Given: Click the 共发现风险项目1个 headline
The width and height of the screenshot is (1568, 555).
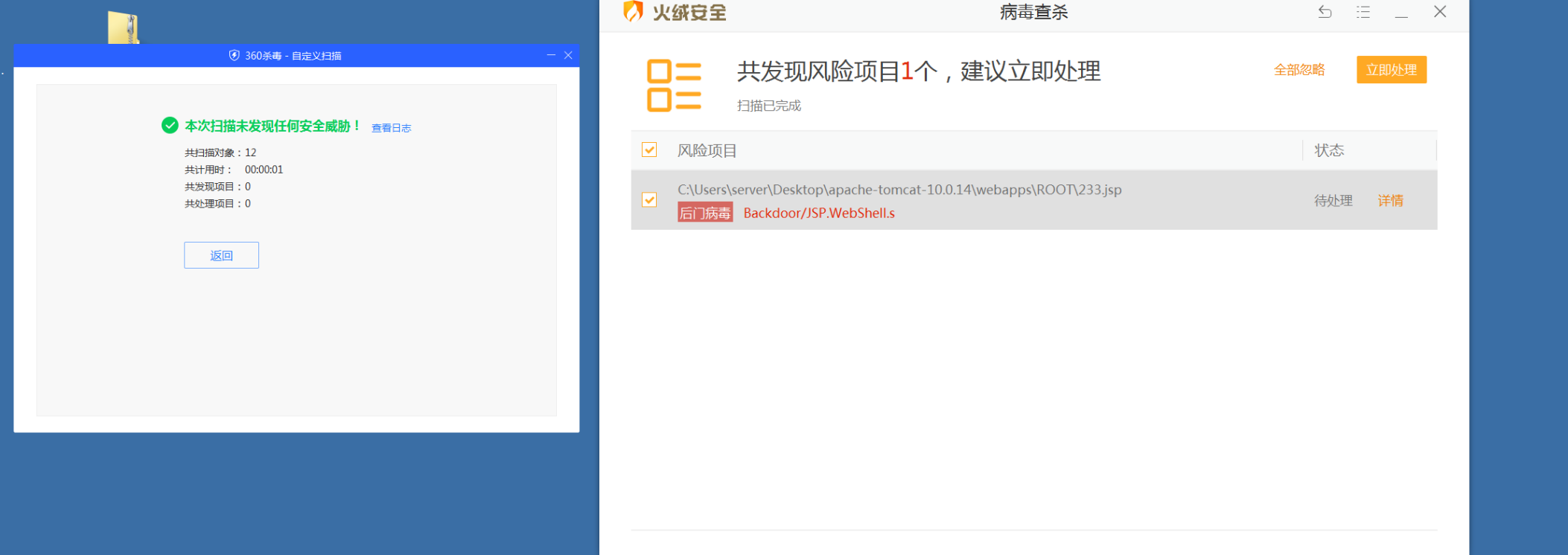Looking at the screenshot, I should (x=919, y=71).
